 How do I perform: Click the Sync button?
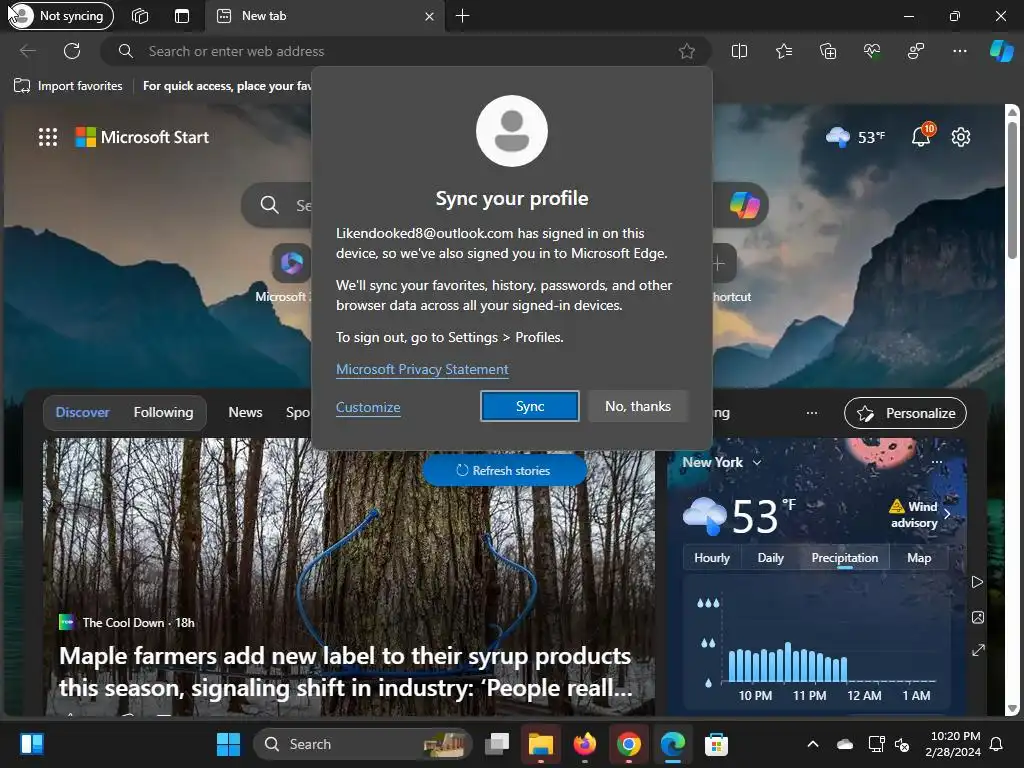pyautogui.click(x=530, y=406)
